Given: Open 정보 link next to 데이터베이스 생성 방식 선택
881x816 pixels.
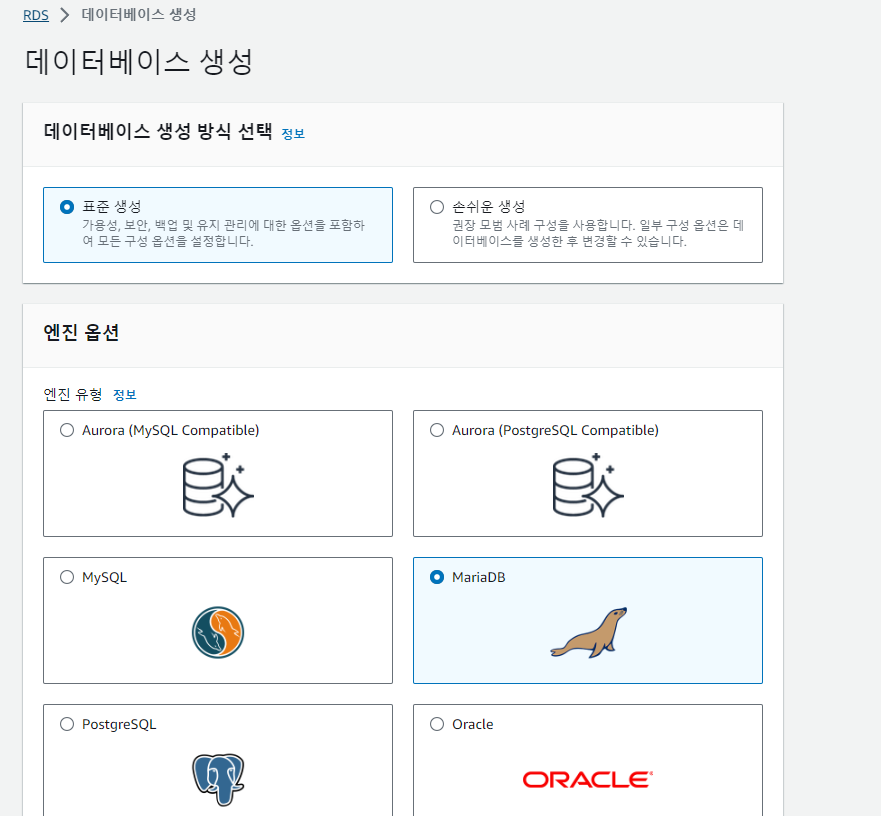Looking at the screenshot, I should [x=293, y=134].
